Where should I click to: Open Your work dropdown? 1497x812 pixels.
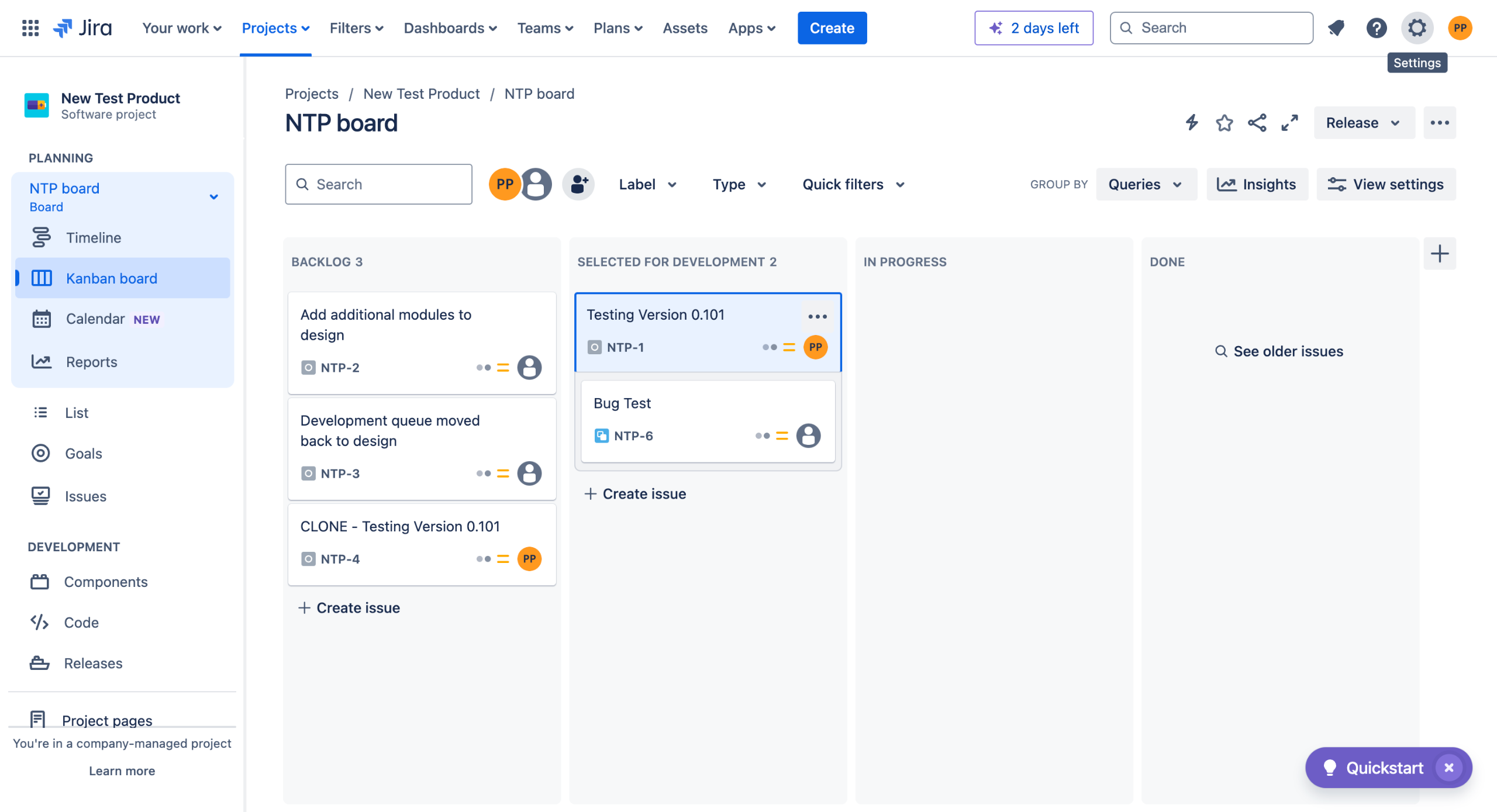tap(182, 27)
